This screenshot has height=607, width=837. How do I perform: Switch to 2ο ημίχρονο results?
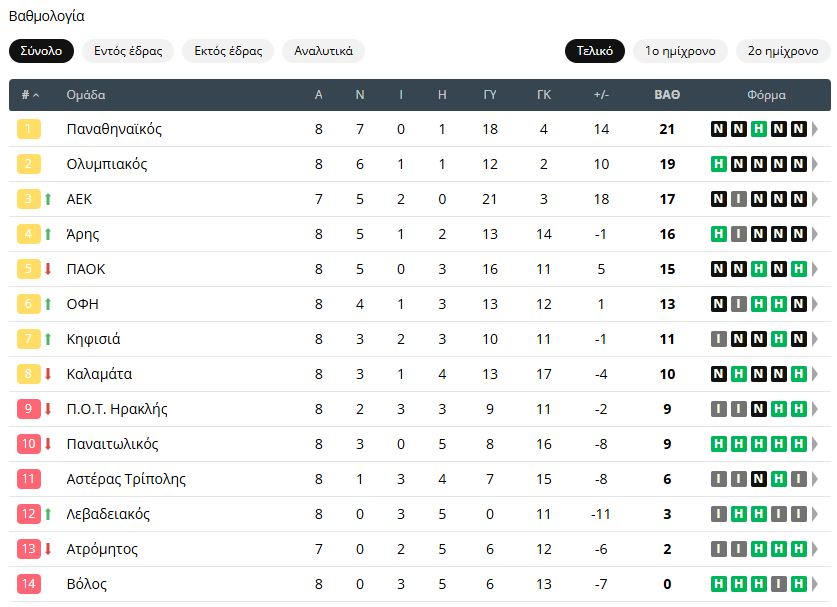(x=783, y=51)
